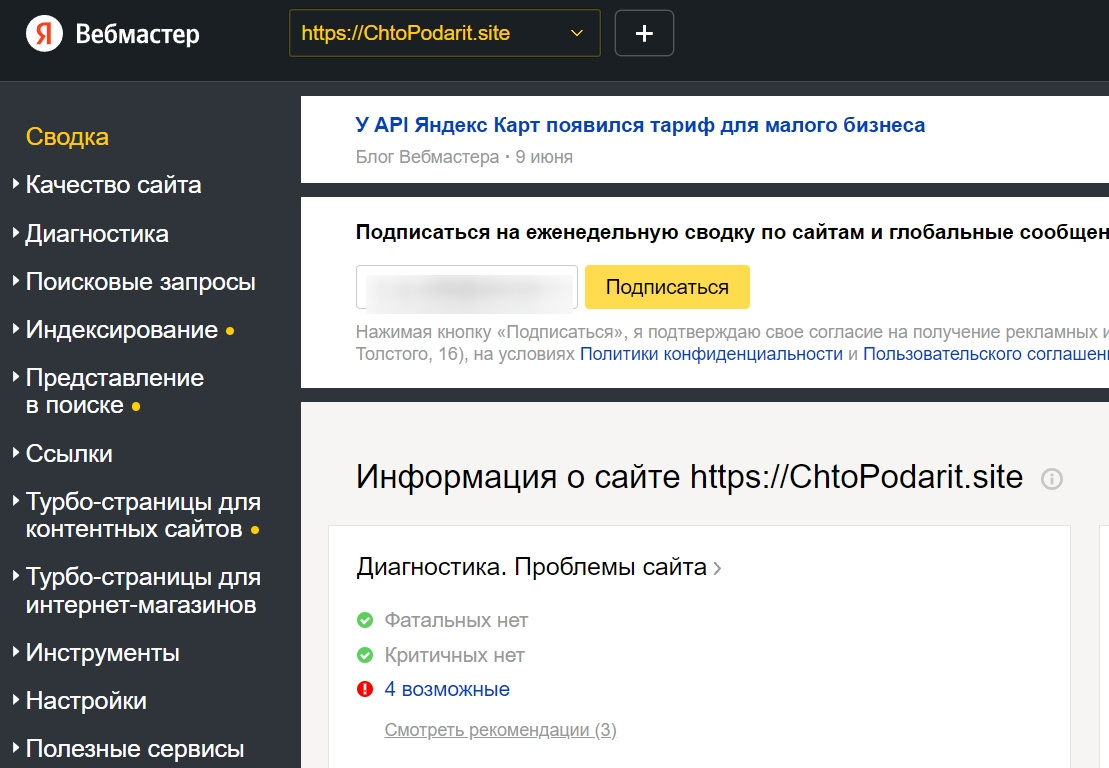
Task: Click the red warning icon for possible problems
Action: point(365,689)
